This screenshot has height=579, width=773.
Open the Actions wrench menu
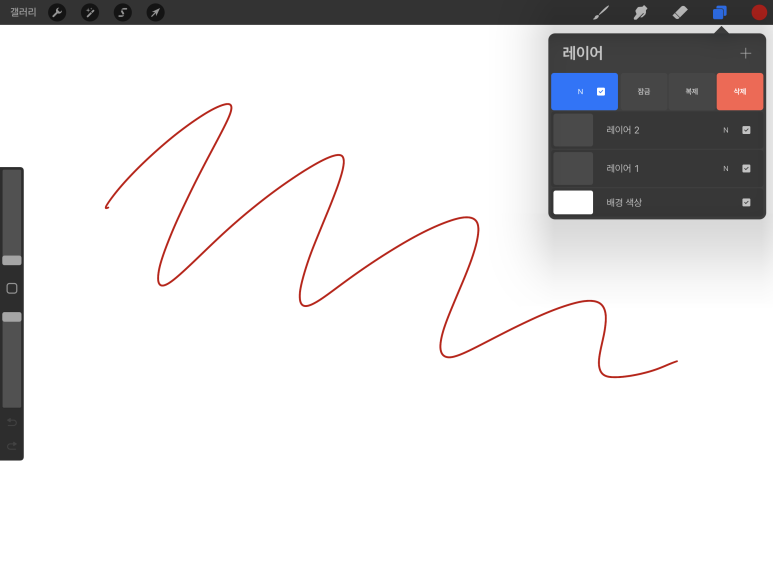pos(57,12)
